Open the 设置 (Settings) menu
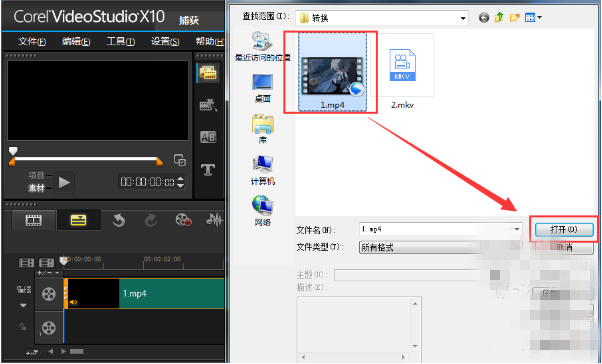602x364 pixels. coord(165,41)
